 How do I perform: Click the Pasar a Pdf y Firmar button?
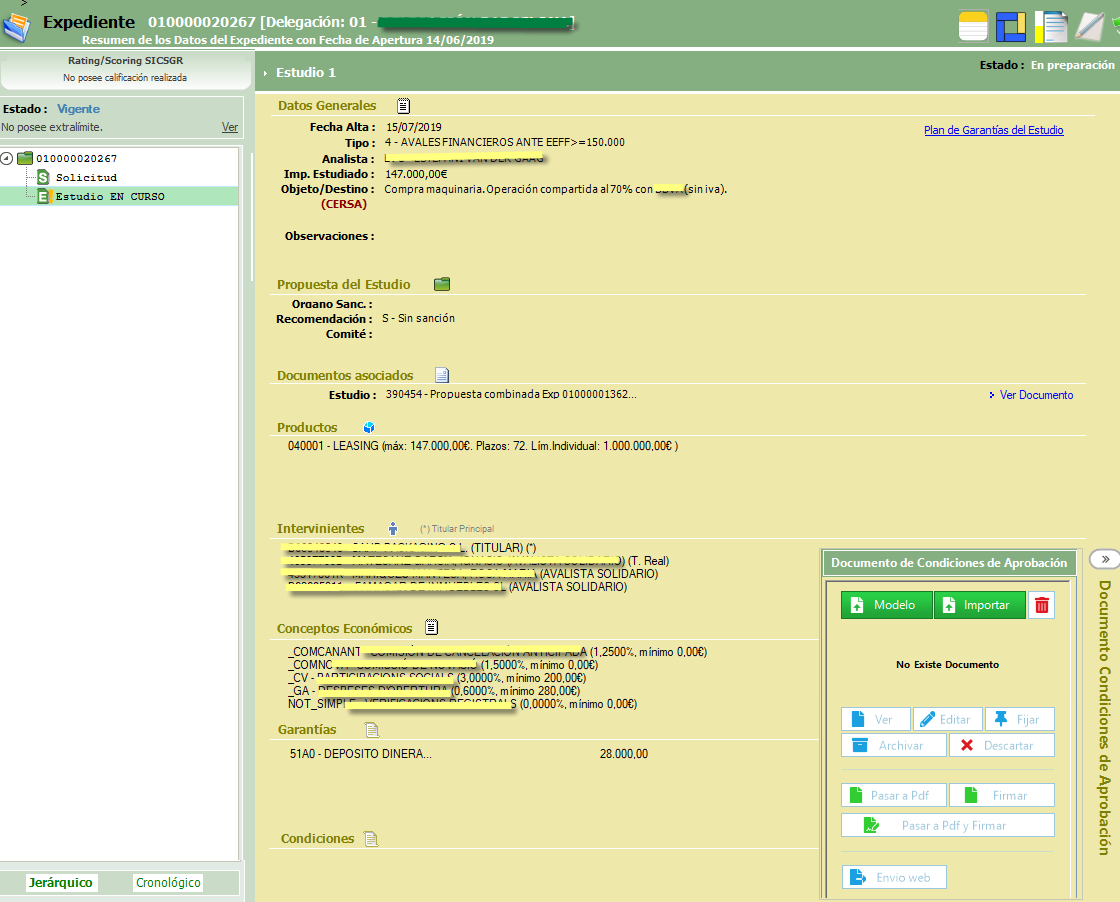point(948,825)
